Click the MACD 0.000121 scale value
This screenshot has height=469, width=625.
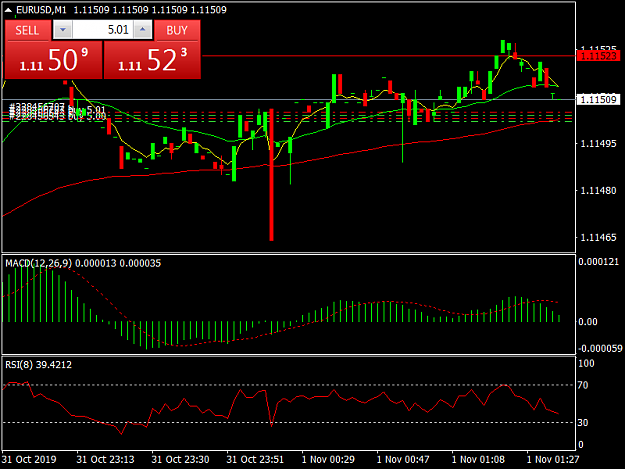[x=598, y=262]
